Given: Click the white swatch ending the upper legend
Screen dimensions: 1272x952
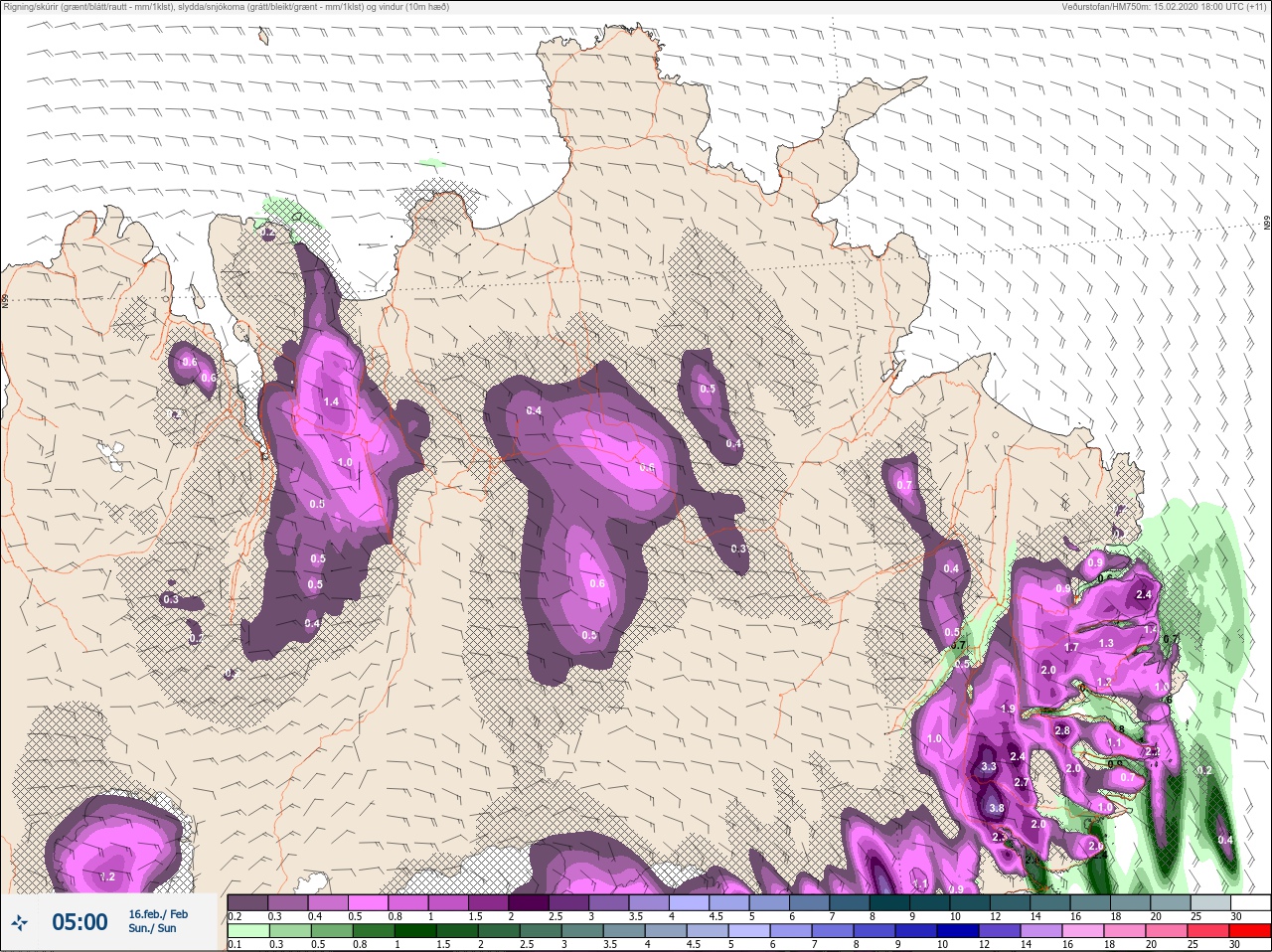Looking at the screenshot, I should coord(1250,902).
